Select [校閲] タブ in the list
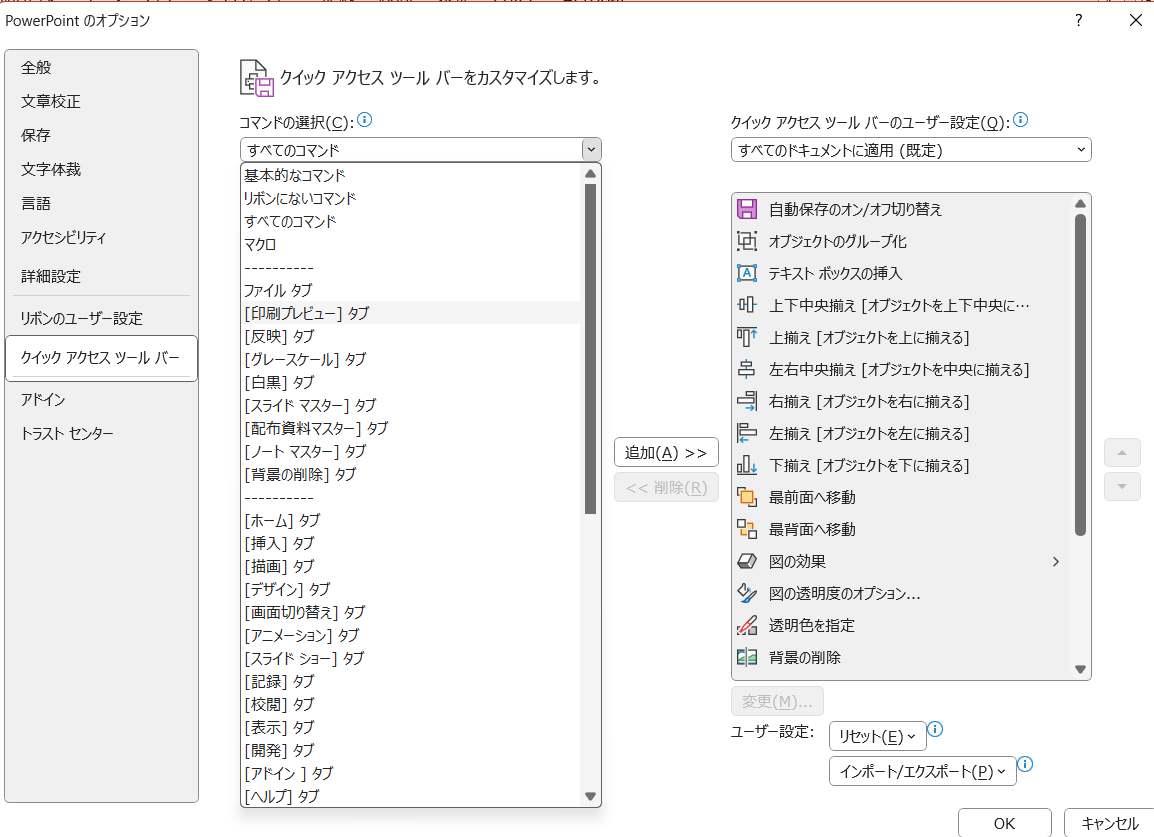 411,704
